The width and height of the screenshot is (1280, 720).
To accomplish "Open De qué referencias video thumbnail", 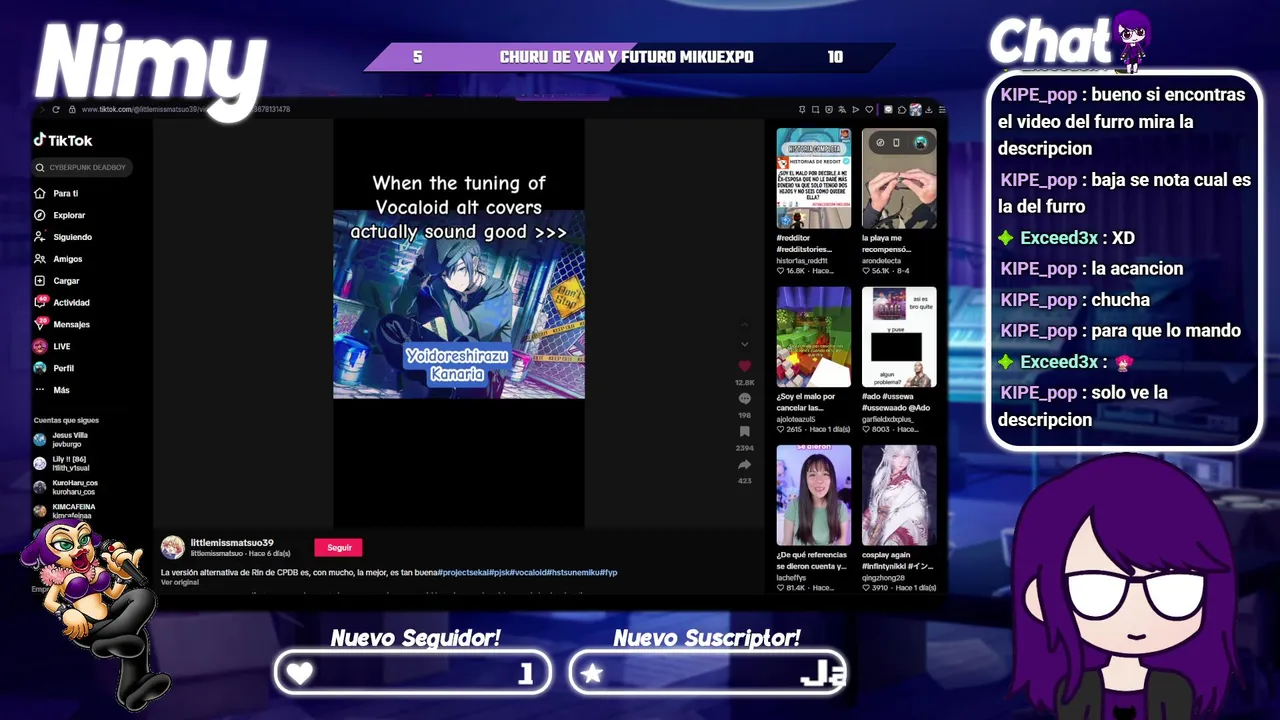I will tap(814, 495).
